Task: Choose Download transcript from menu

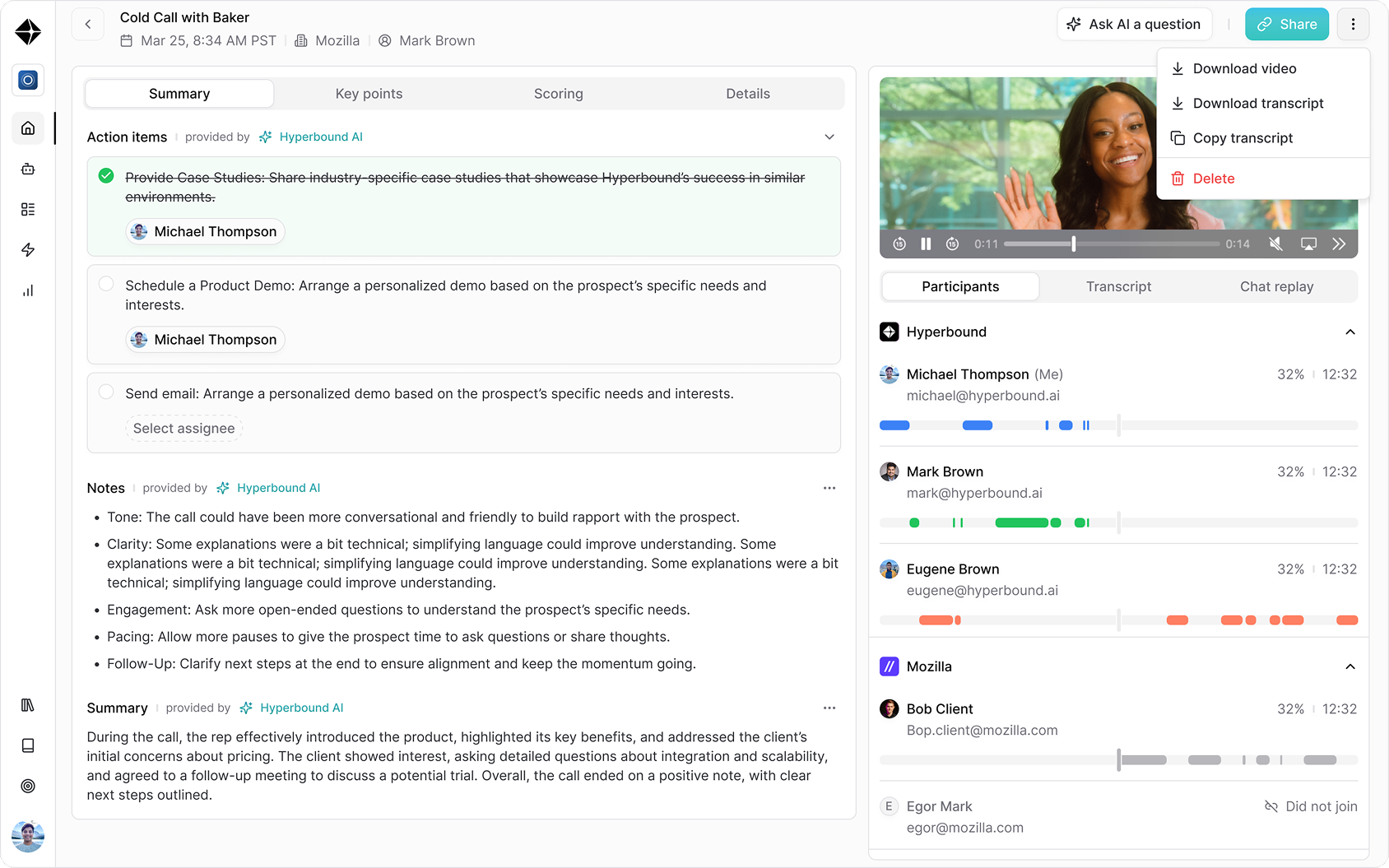Action: coord(1263,104)
